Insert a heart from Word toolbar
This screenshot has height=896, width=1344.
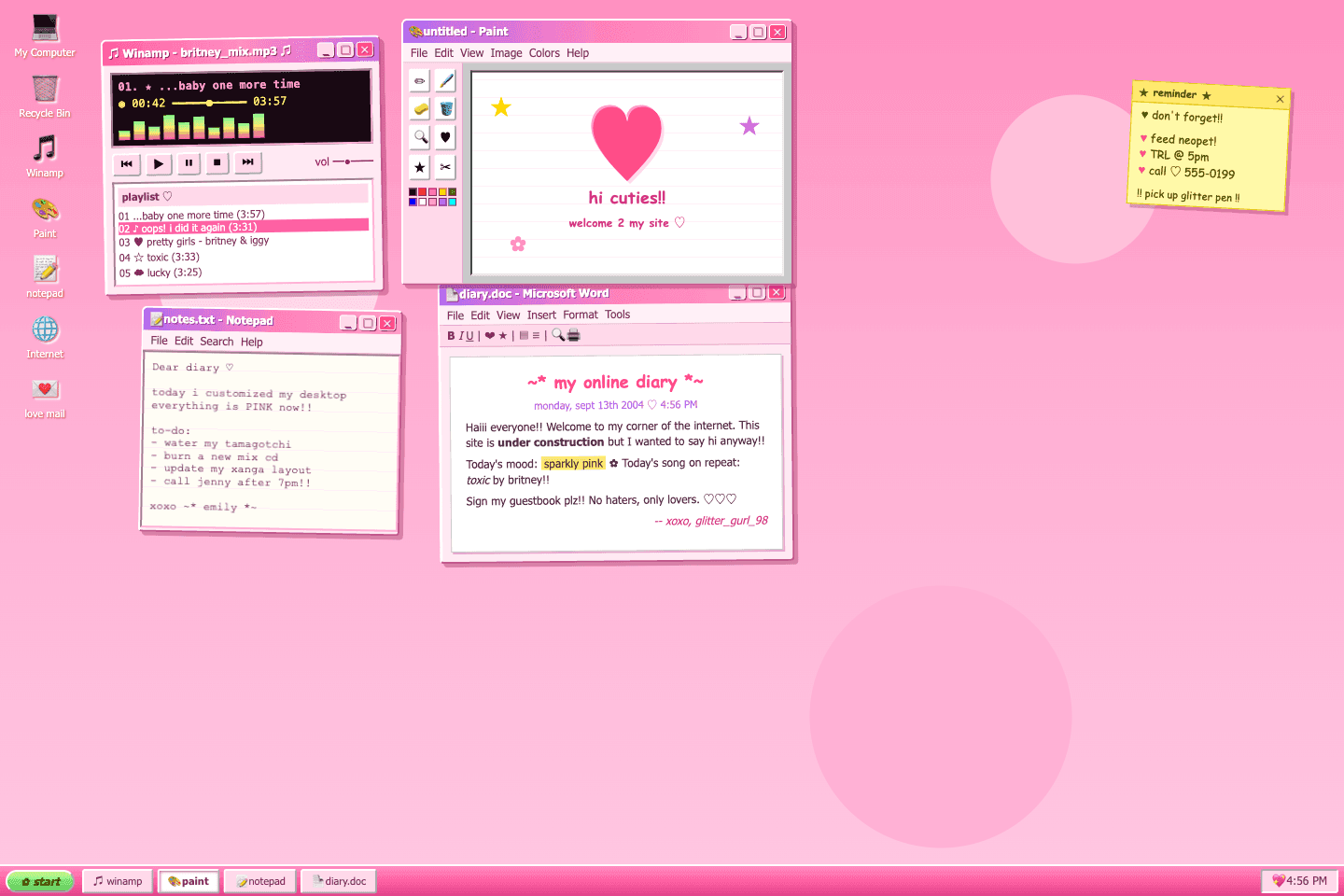pyautogui.click(x=490, y=336)
